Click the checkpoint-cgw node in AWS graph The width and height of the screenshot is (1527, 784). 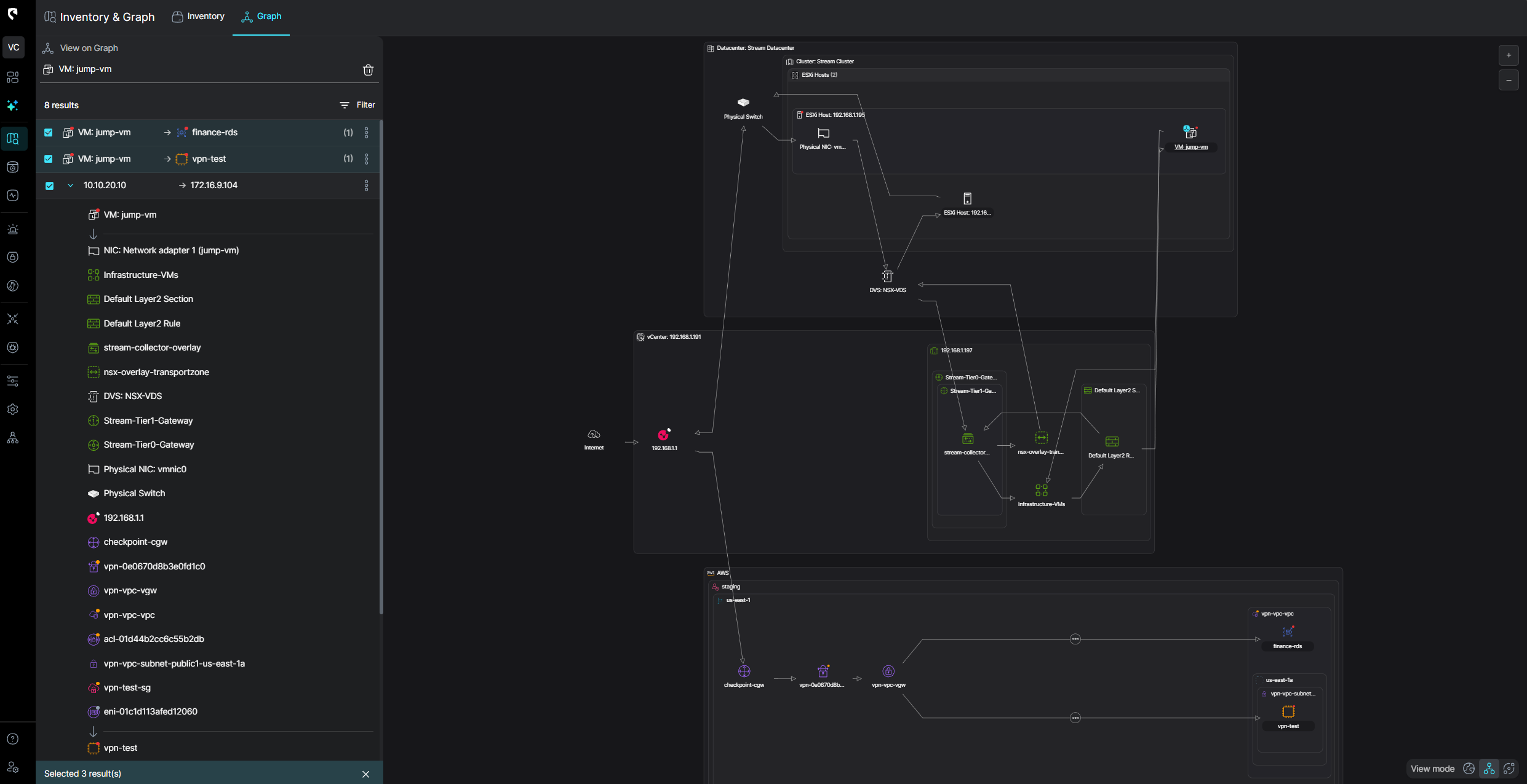(x=744, y=671)
